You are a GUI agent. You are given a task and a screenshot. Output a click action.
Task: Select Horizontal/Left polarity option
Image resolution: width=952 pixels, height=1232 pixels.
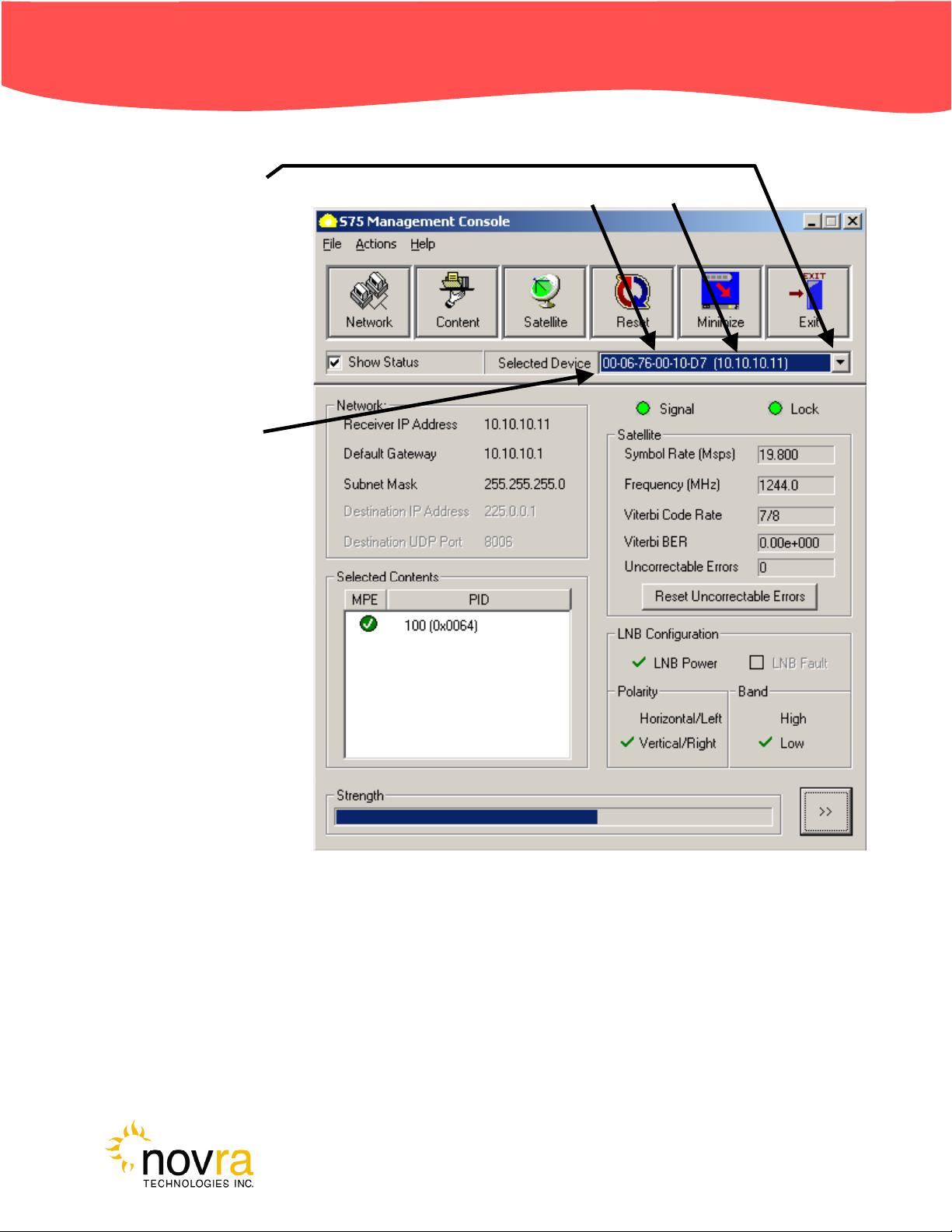(x=680, y=718)
